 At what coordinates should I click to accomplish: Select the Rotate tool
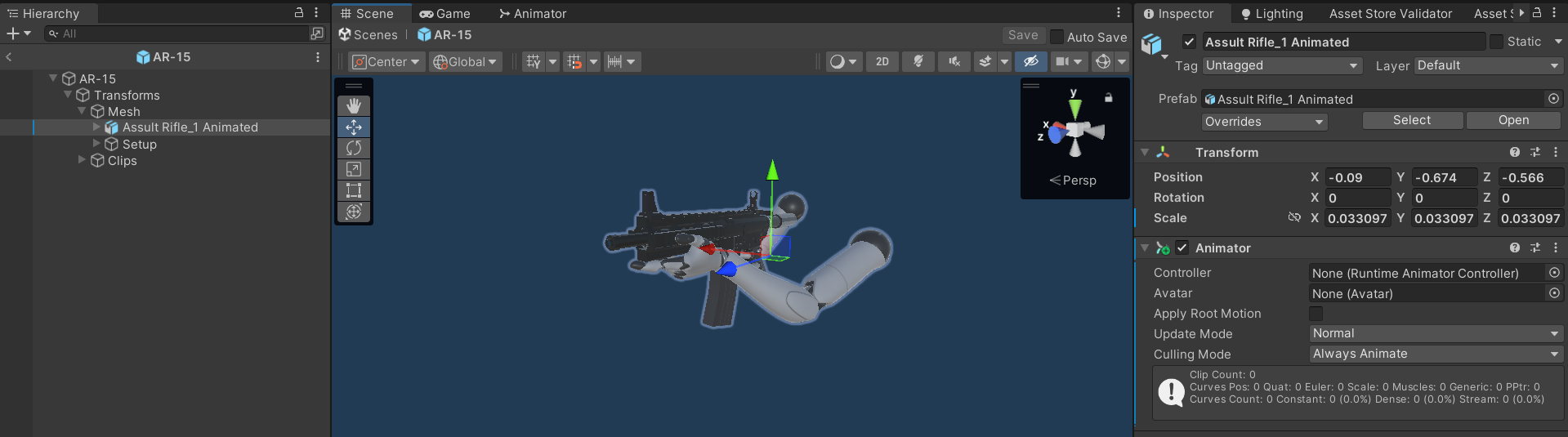point(354,148)
